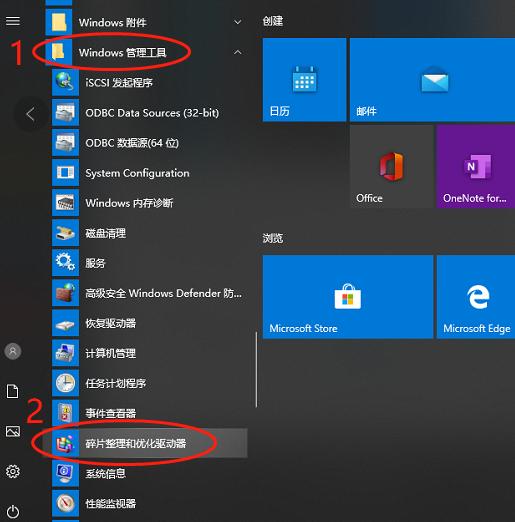This screenshot has height=522, width=515.
Task: Click the 恢复驱动器 drive icon
Action: (65, 323)
